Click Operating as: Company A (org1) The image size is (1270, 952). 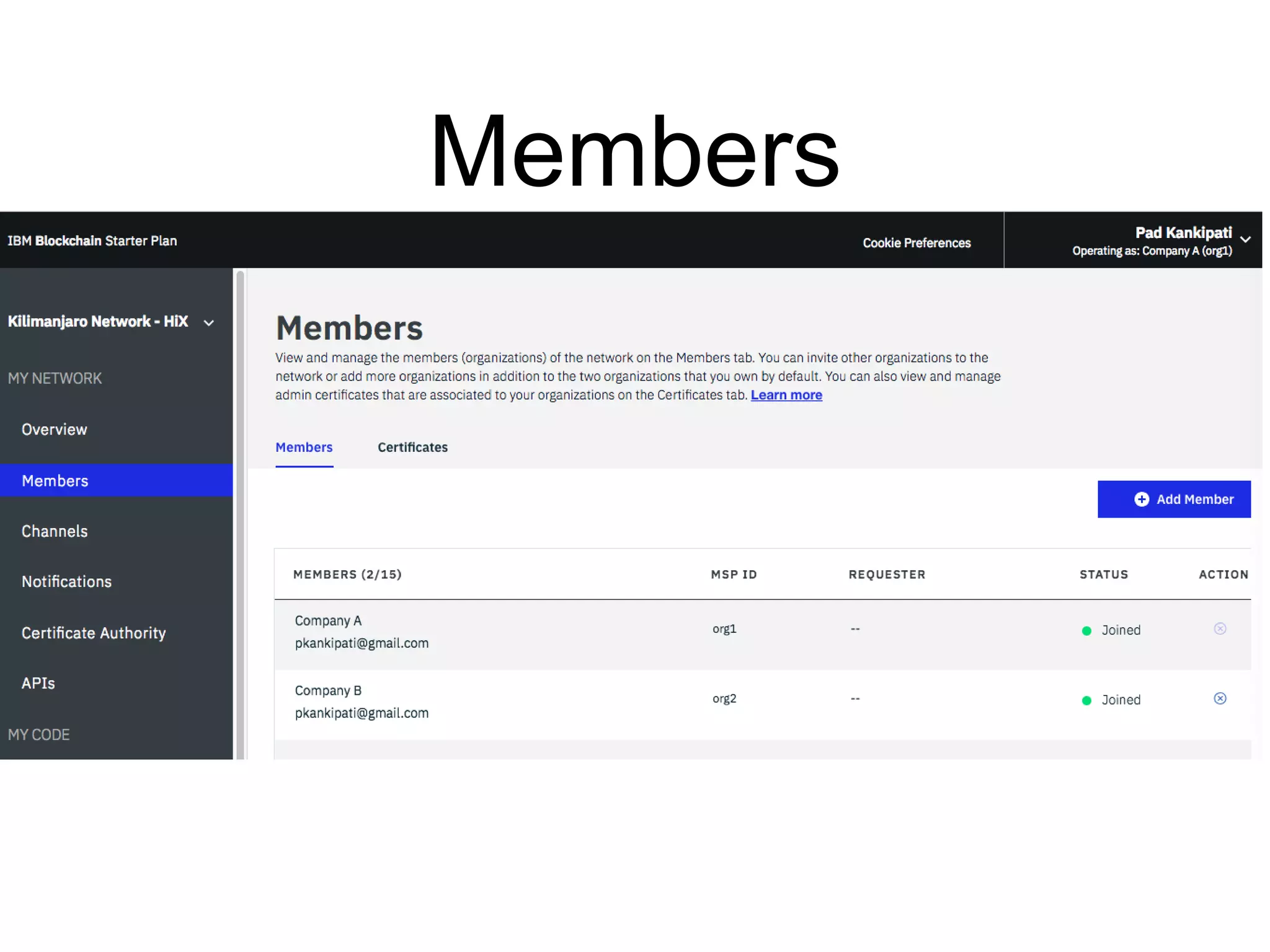click(x=1152, y=251)
